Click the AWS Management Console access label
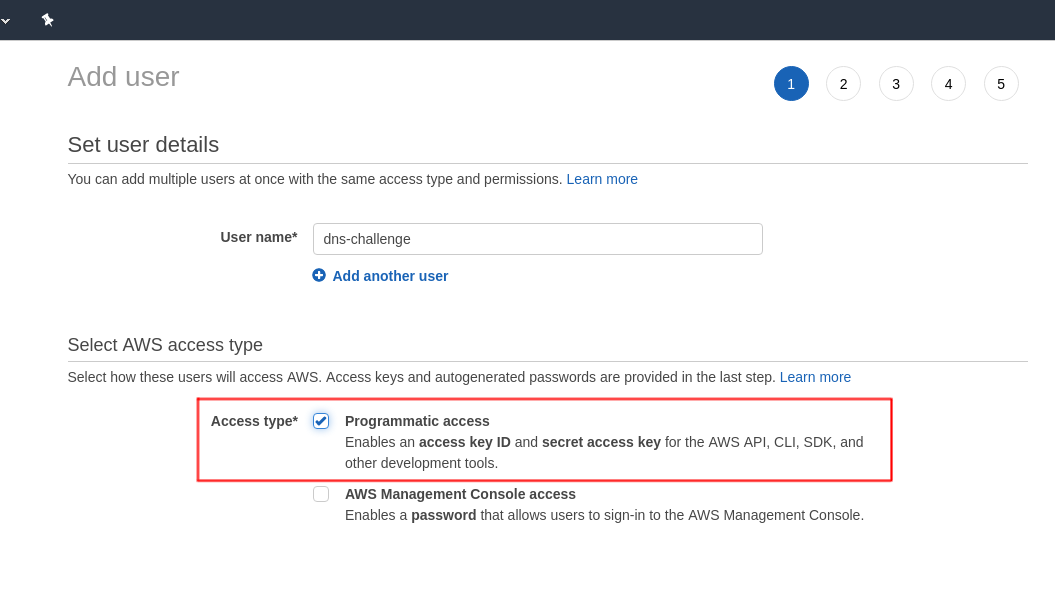 tap(460, 494)
